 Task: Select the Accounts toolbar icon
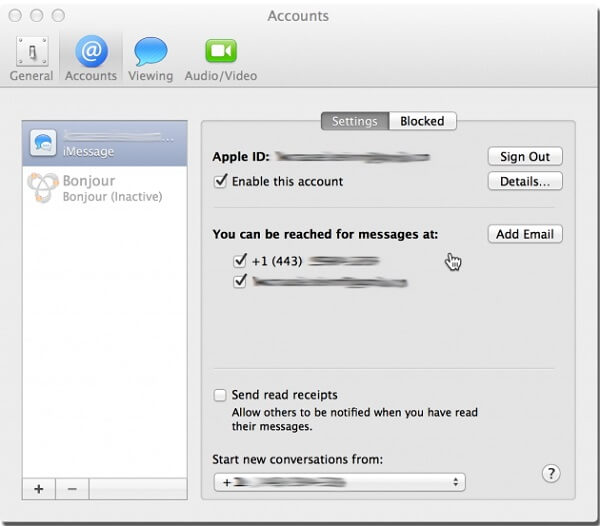(x=91, y=59)
